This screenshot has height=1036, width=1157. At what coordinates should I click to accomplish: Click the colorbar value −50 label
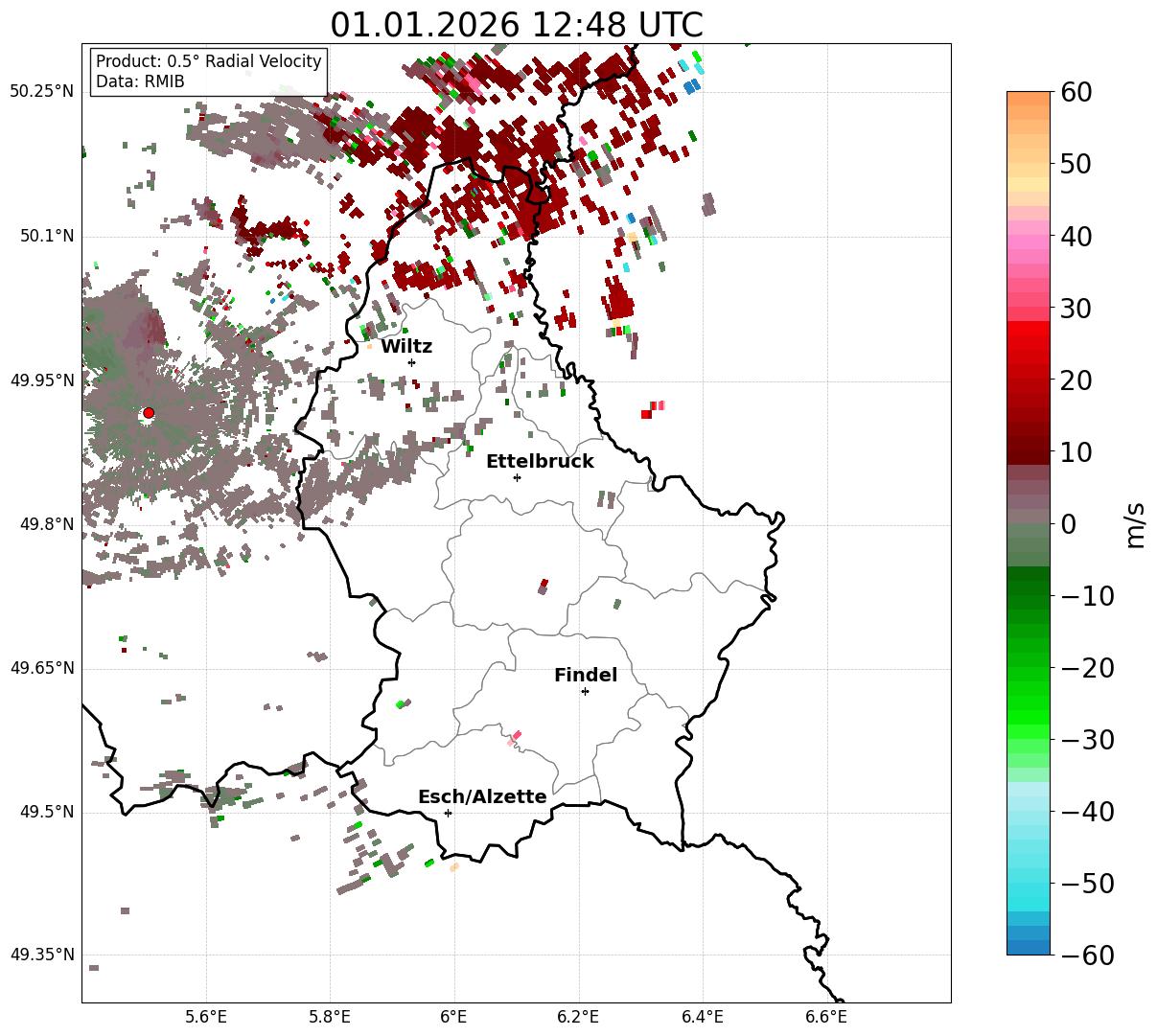point(1087,883)
